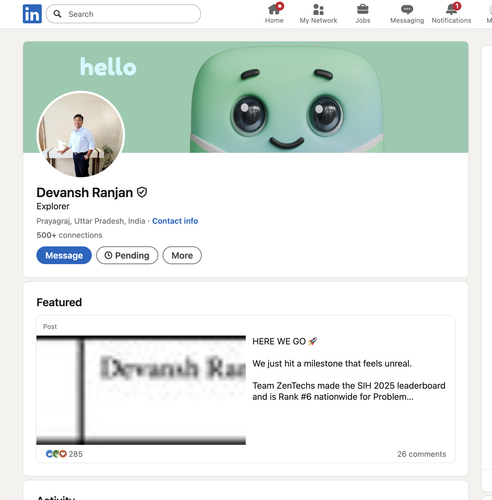Open the Notifications tab
The image size is (492, 500).
[451, 14]
